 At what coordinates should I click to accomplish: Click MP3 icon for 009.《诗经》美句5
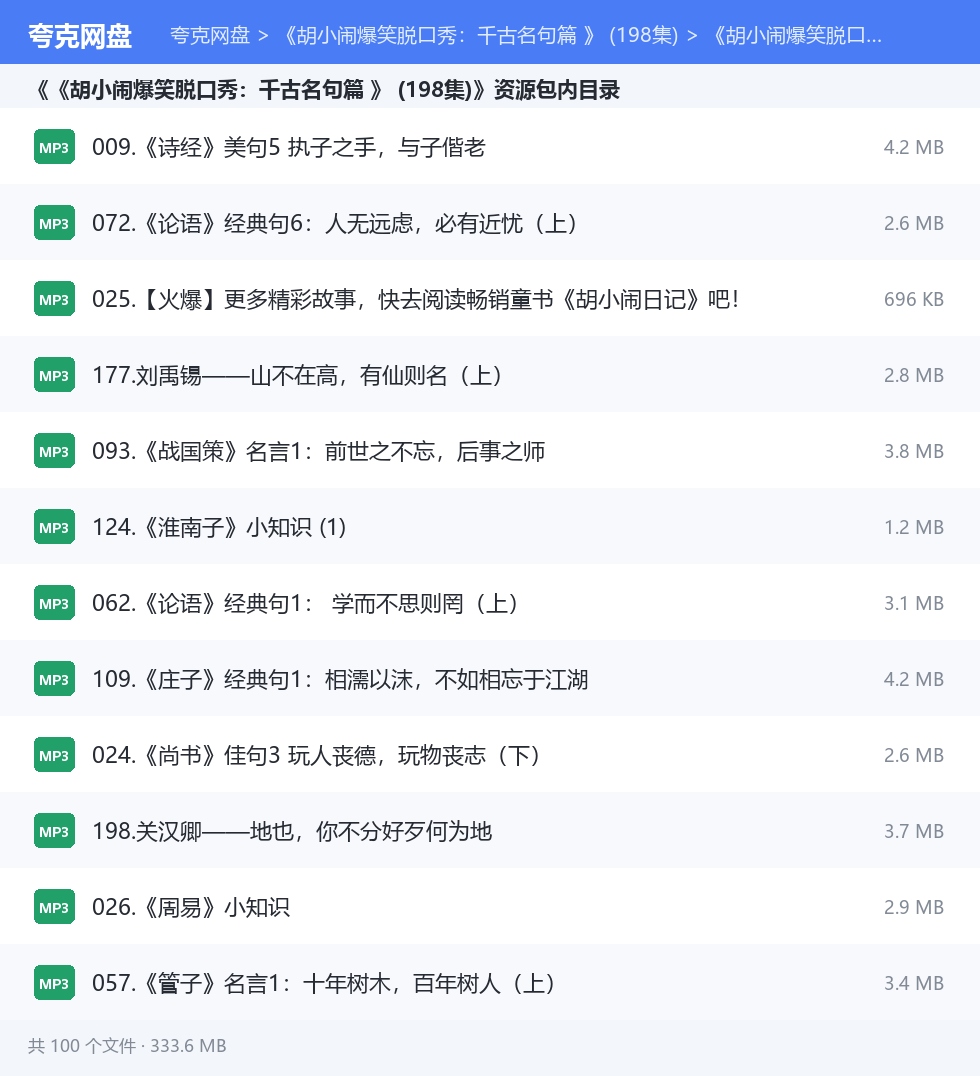tap(54, 147)
